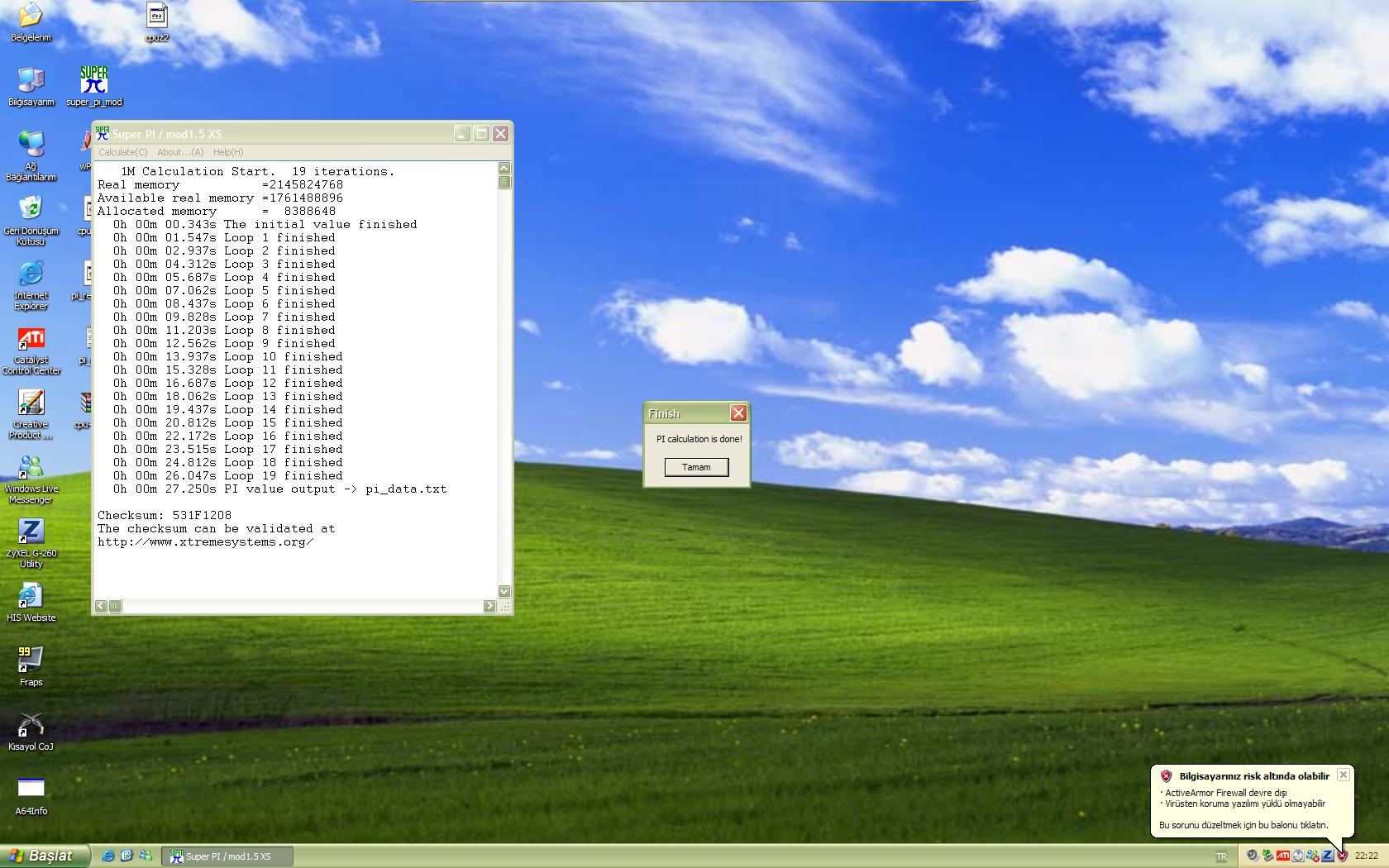Click the ATI tray icon
Image resolution: width=1389 pixels, height=868 pixels.
(1282, 856)
